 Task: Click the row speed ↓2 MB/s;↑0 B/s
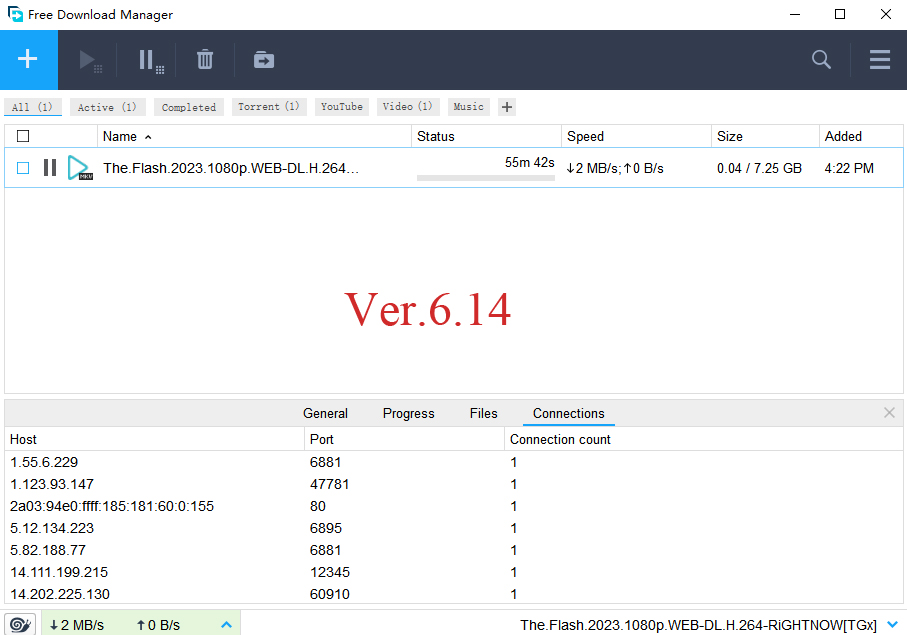[615, 168]
